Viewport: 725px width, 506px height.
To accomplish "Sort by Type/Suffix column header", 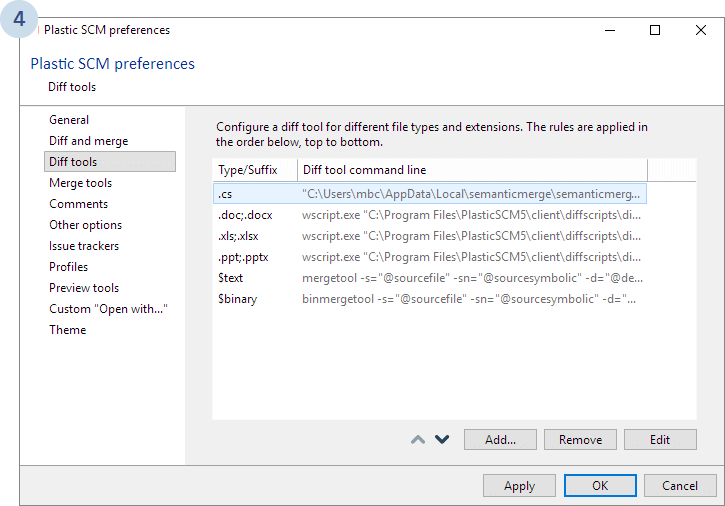I will pyautogui.click(x=255, y=170).
